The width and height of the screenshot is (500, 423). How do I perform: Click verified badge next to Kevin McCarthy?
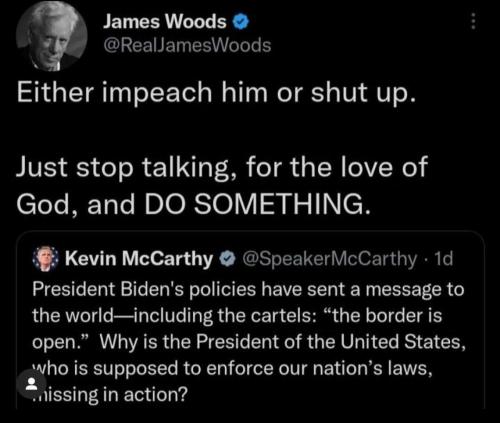(x=228, y=259)
